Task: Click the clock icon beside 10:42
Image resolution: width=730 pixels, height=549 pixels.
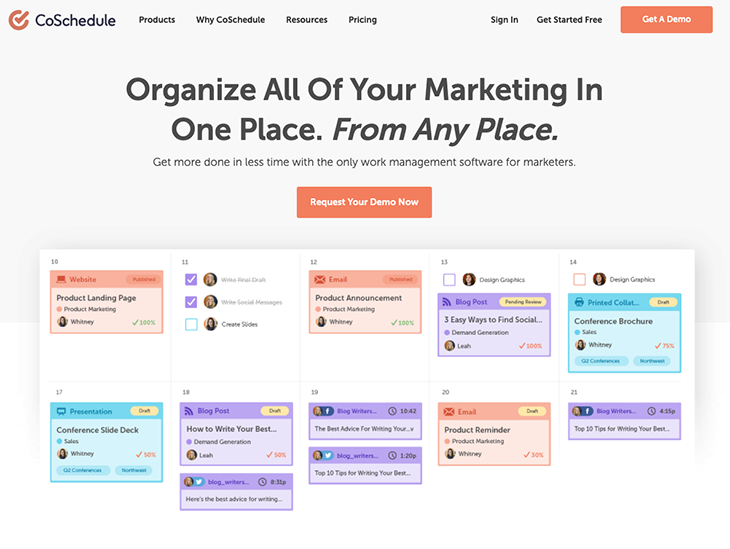Action: point(392,411)
